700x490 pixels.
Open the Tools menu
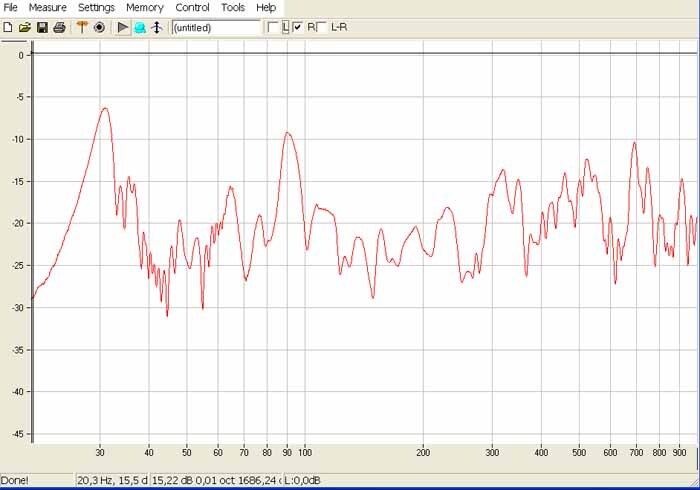(x=233, y=7)
